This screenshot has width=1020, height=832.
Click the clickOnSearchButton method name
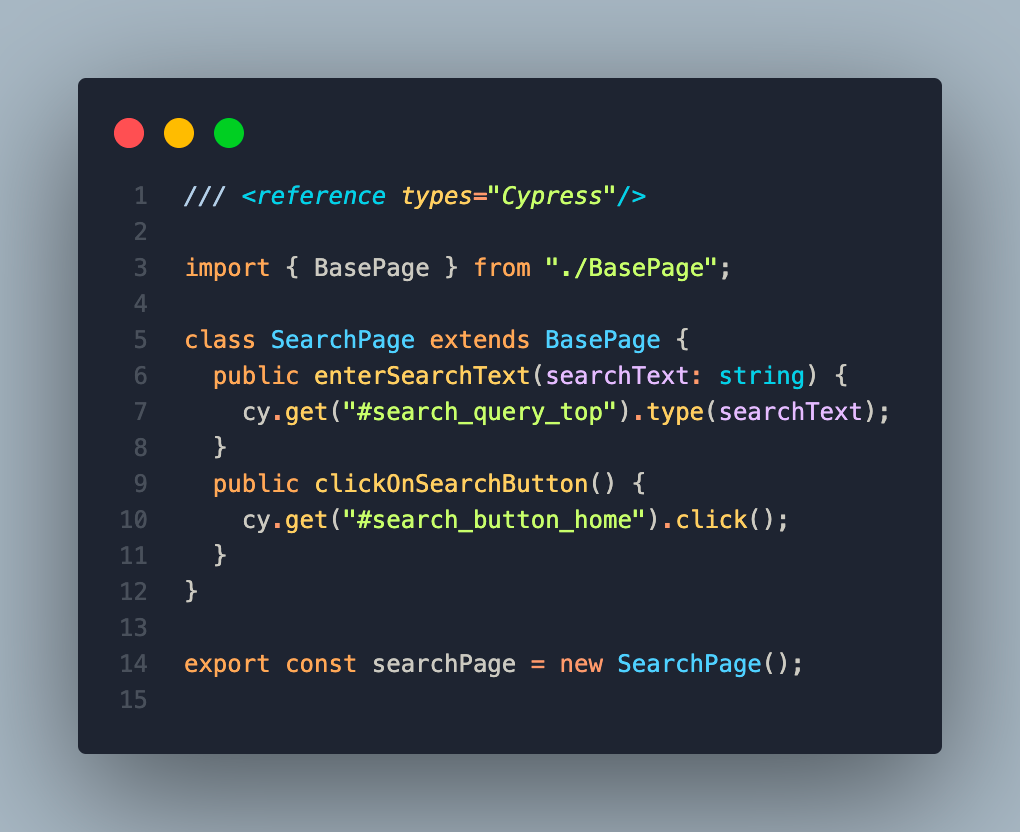click(x=451, y=484)
